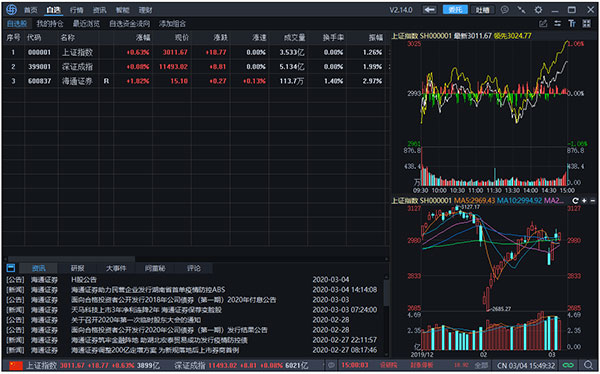The height and width of the screenshot is (374, 600).
Task: Click 深证成指 quote in bottom status bar
Action: click(241, 365)
